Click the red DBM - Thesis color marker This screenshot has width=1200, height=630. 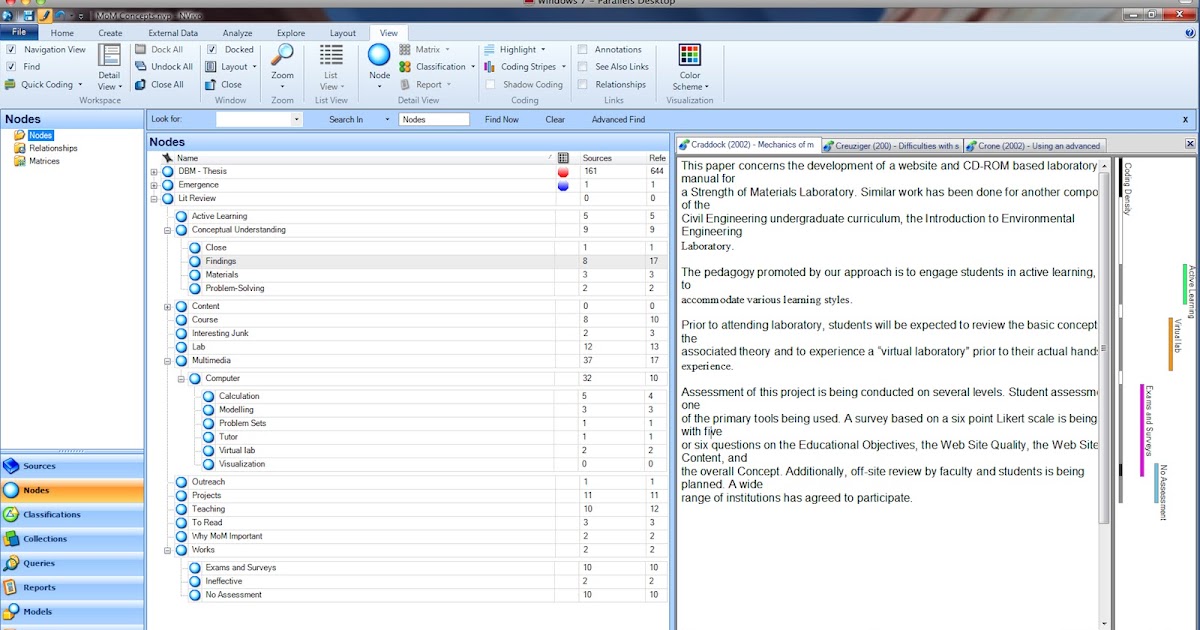pos(563,172)
